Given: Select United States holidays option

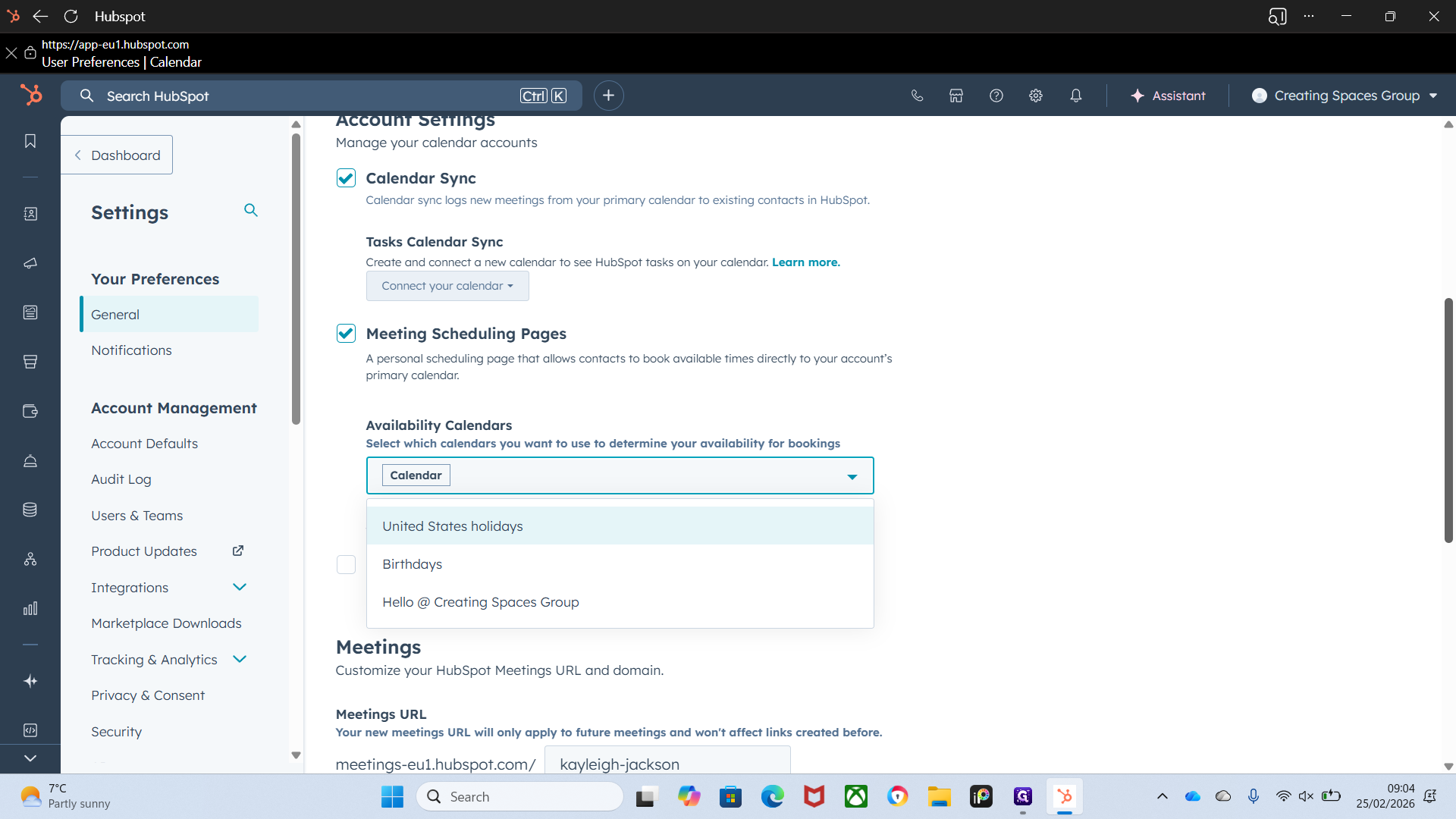Looking at the screenshot, I should click(620, 526).
